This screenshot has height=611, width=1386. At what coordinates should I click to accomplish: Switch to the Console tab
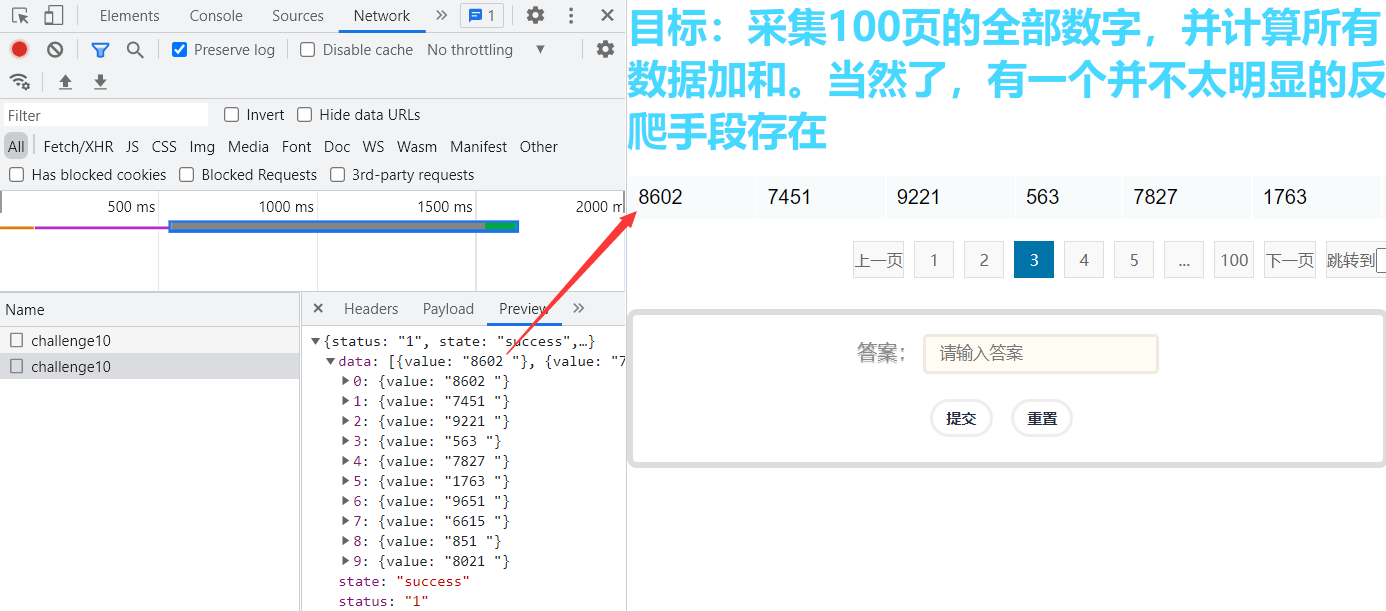pyautogui.click(x=216, y=15)
